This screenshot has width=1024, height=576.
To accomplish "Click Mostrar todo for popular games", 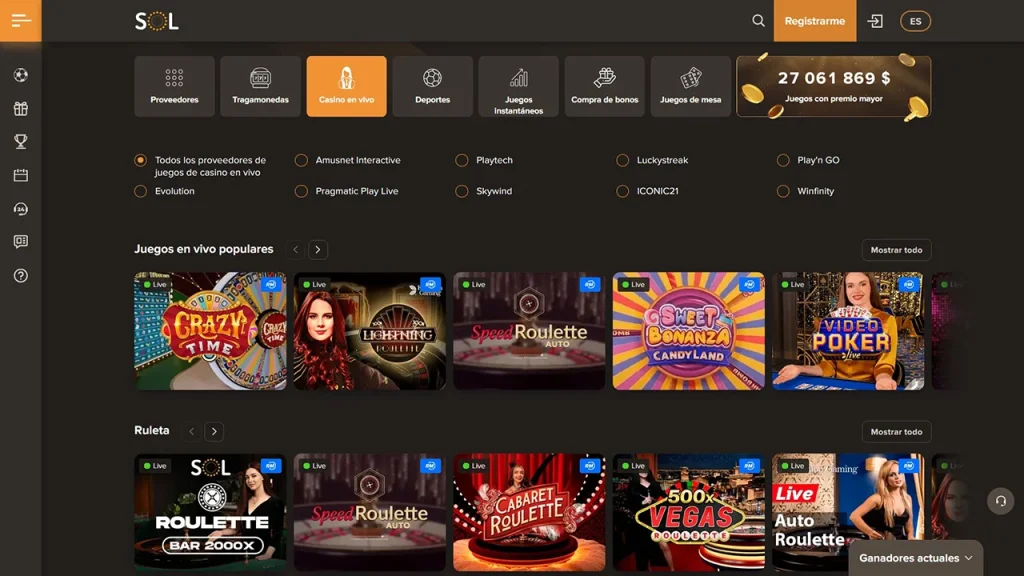I will pyautogui.click(x=897, y=249).
